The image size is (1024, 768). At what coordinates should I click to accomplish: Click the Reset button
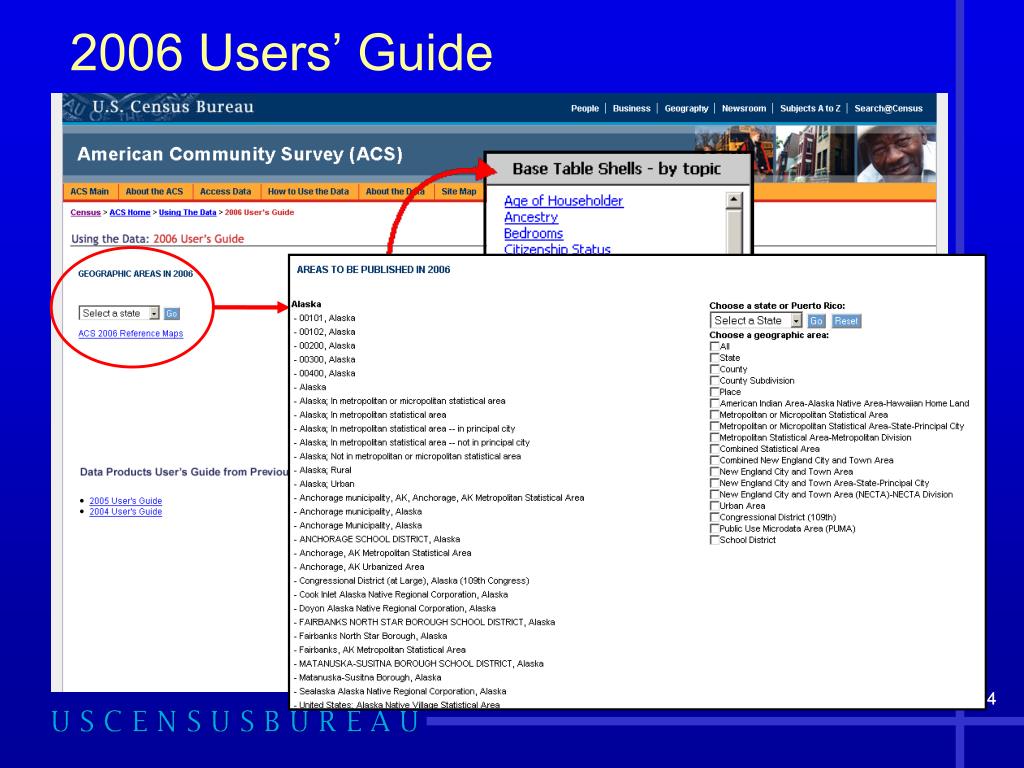(846, 321)
